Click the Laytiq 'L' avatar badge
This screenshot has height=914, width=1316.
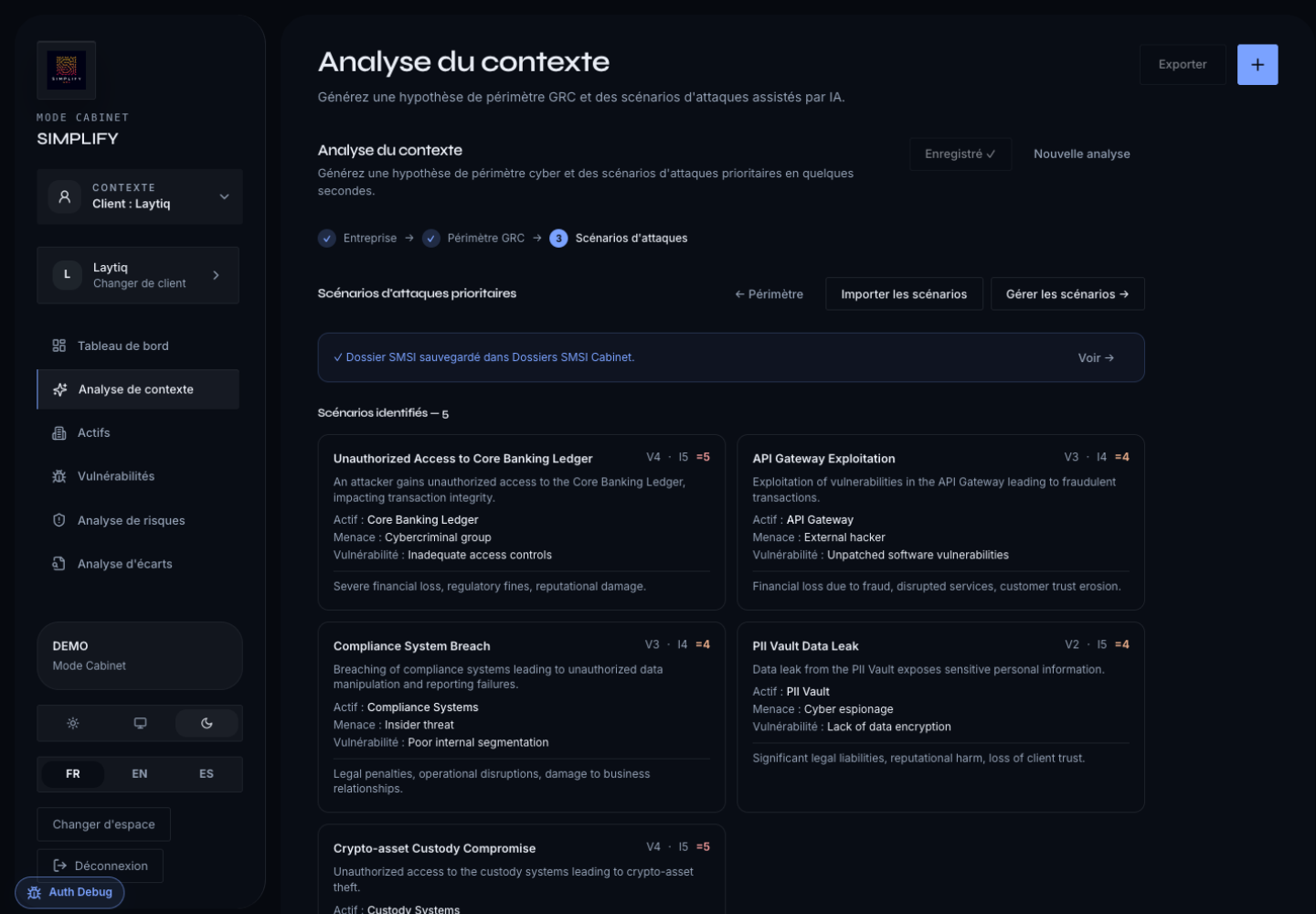[x=67, y=275]
